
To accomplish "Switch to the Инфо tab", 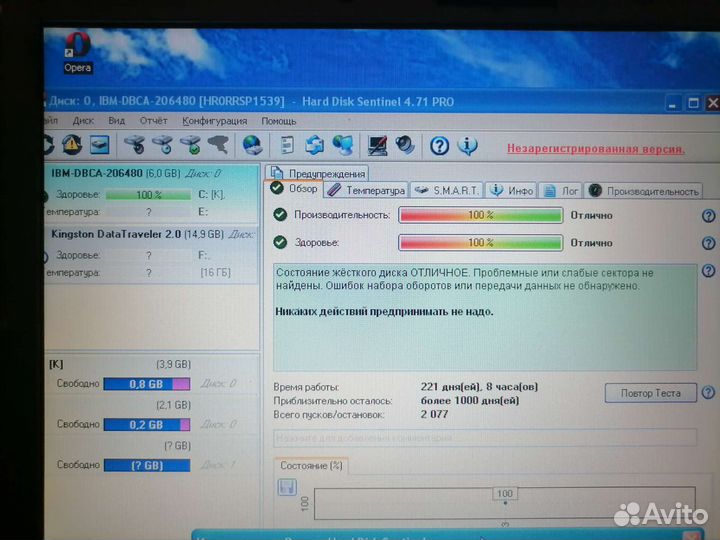I will [511, 190].
